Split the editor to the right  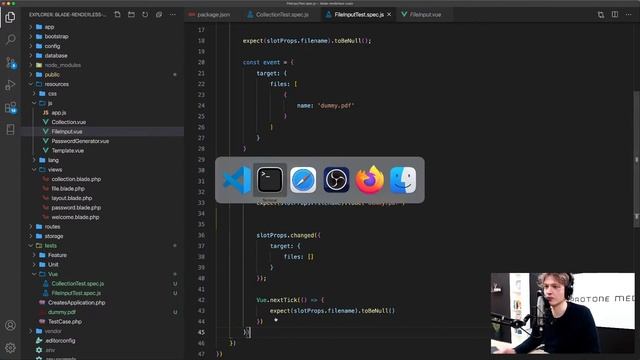[x=615, y=15]
